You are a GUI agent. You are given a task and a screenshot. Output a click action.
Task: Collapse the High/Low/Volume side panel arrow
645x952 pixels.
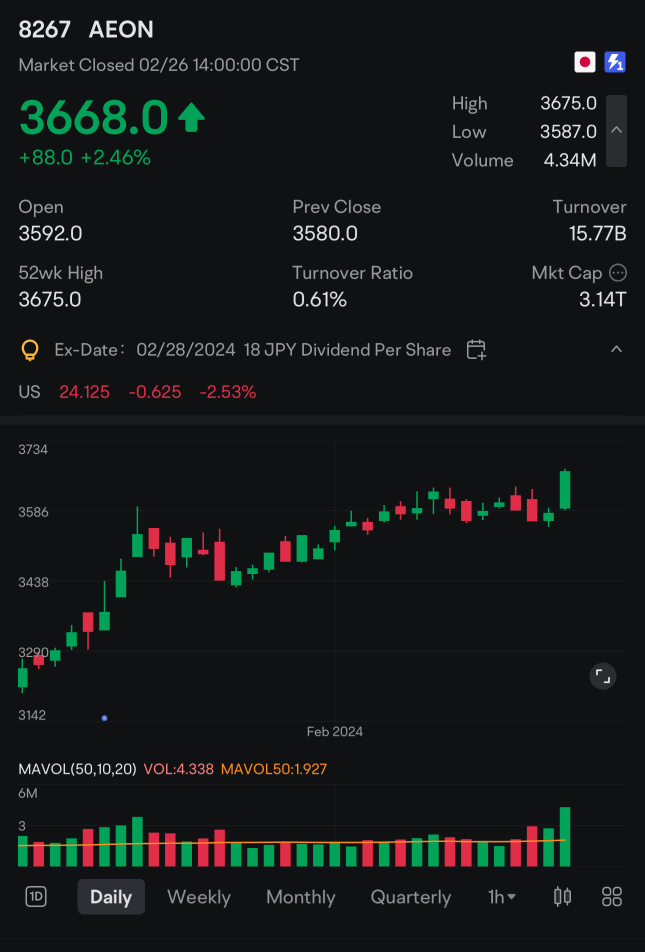616,131
